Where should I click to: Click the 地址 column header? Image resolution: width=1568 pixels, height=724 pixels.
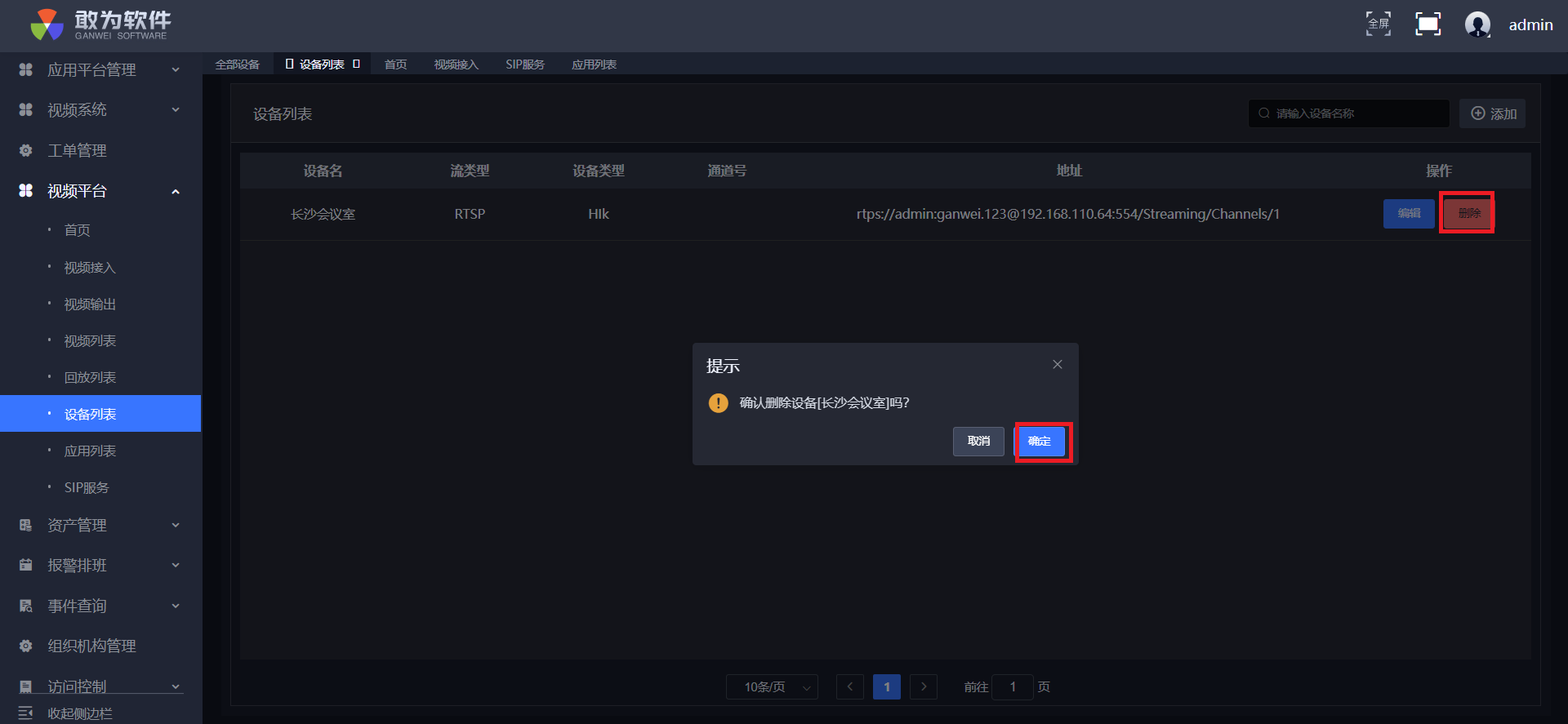pos(1069,171)
